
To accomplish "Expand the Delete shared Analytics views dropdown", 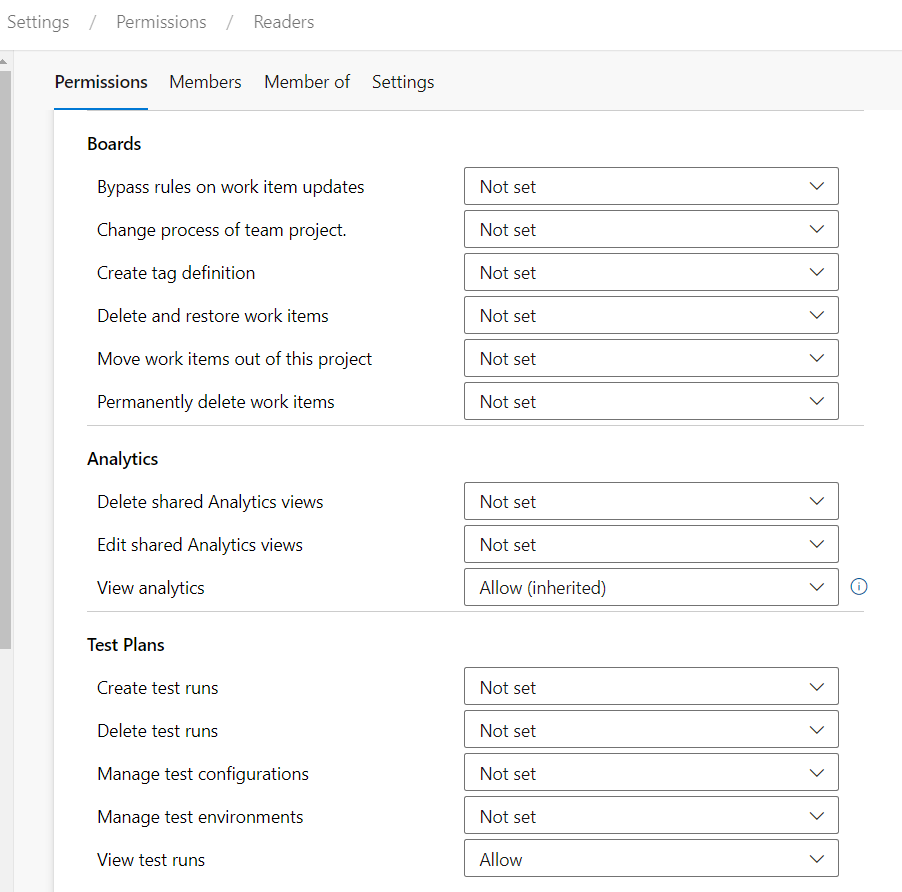I will click(651, 502).
